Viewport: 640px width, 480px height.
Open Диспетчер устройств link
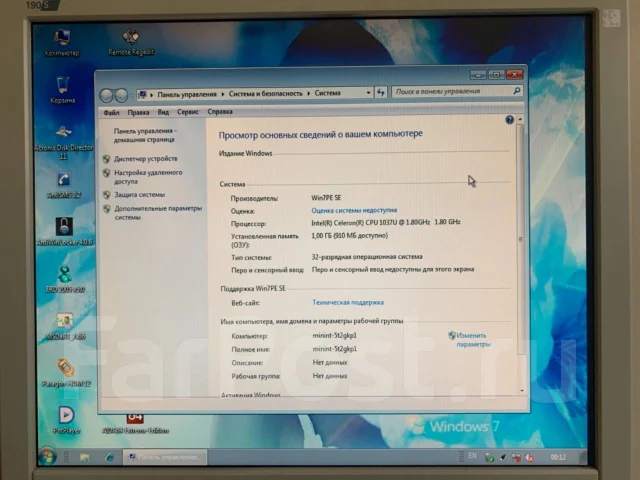pos(146,159)
